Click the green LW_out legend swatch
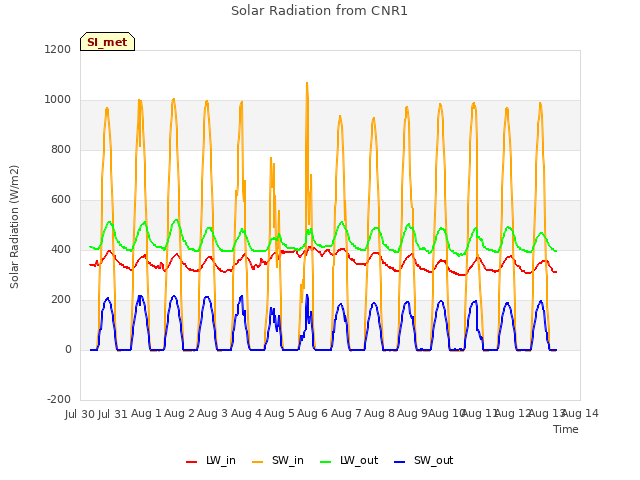The image size is (640, 480). tap(325, 462)
